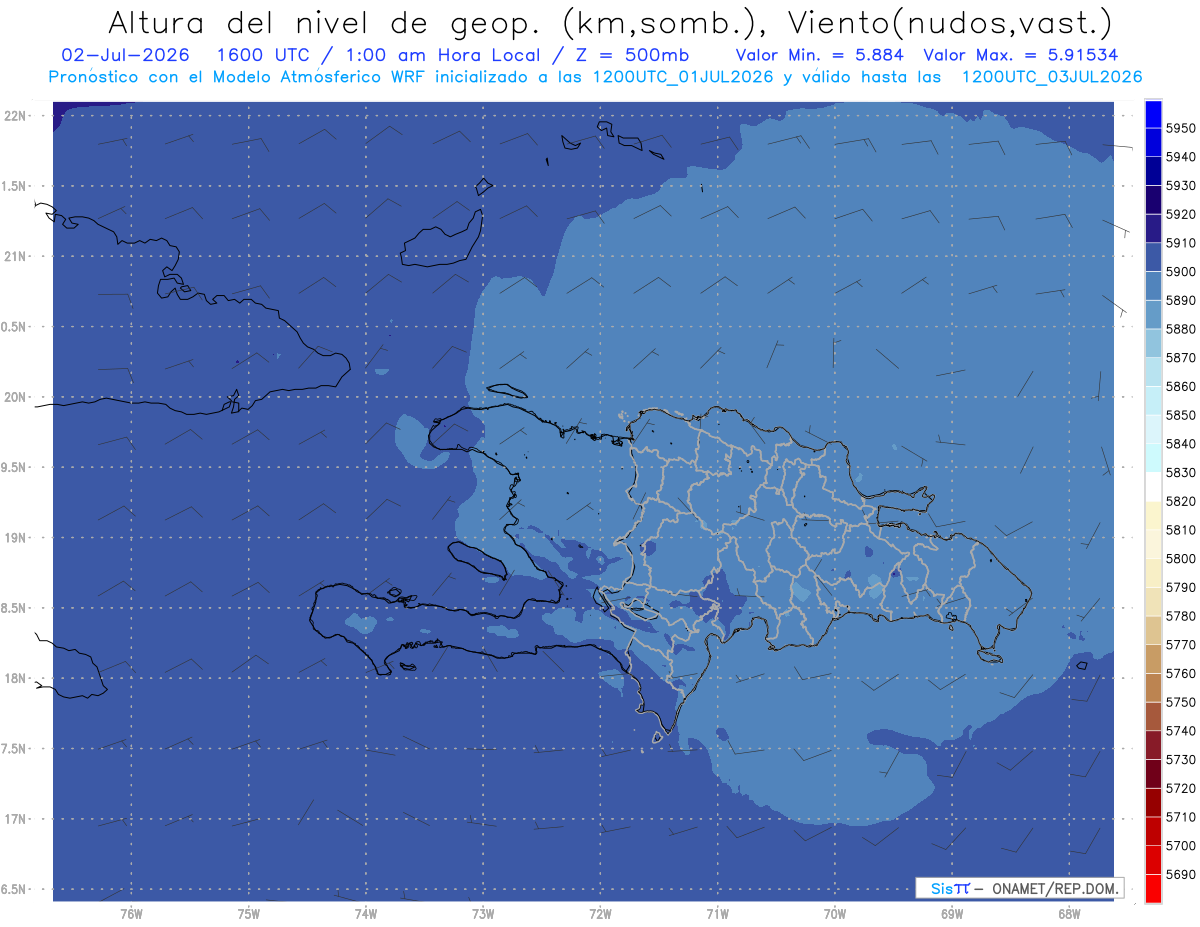Click the '5800' colorbar value
Viewport: 1200px width, 927px height.
1181,559
